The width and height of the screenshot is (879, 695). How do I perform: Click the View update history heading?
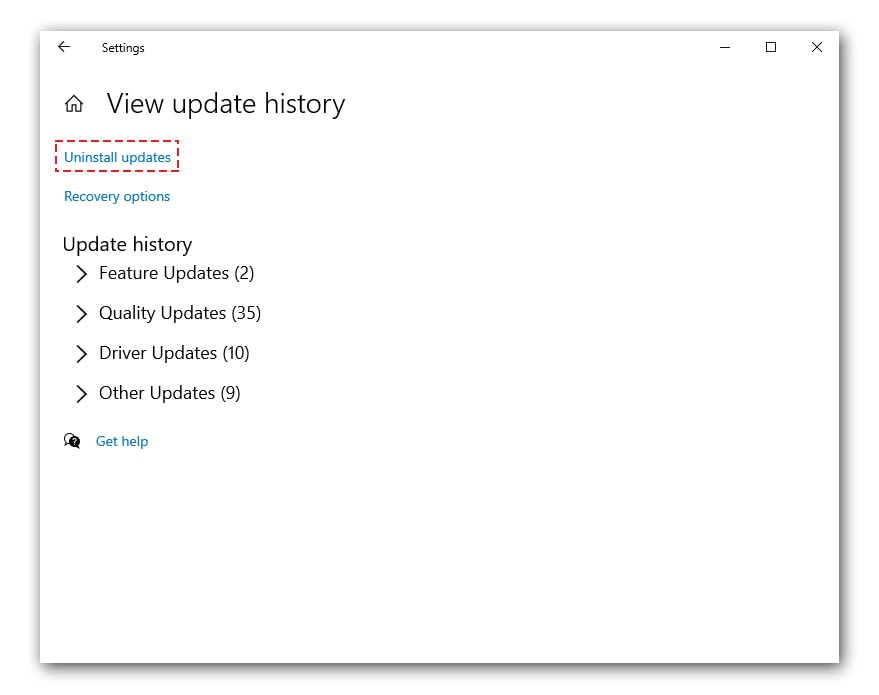coord(225,103)
